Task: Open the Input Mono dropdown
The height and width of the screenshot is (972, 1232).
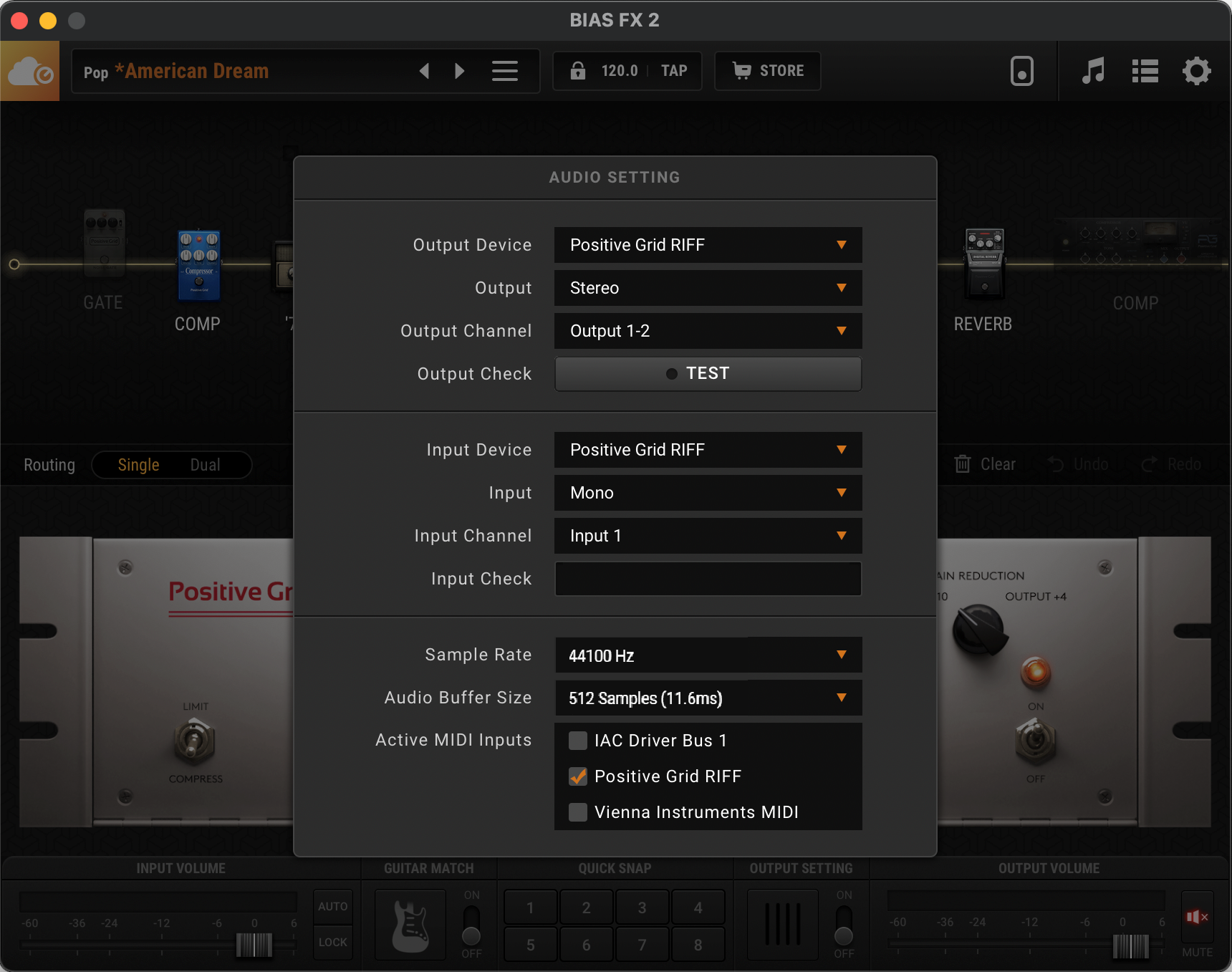Action: coord(708,493)
